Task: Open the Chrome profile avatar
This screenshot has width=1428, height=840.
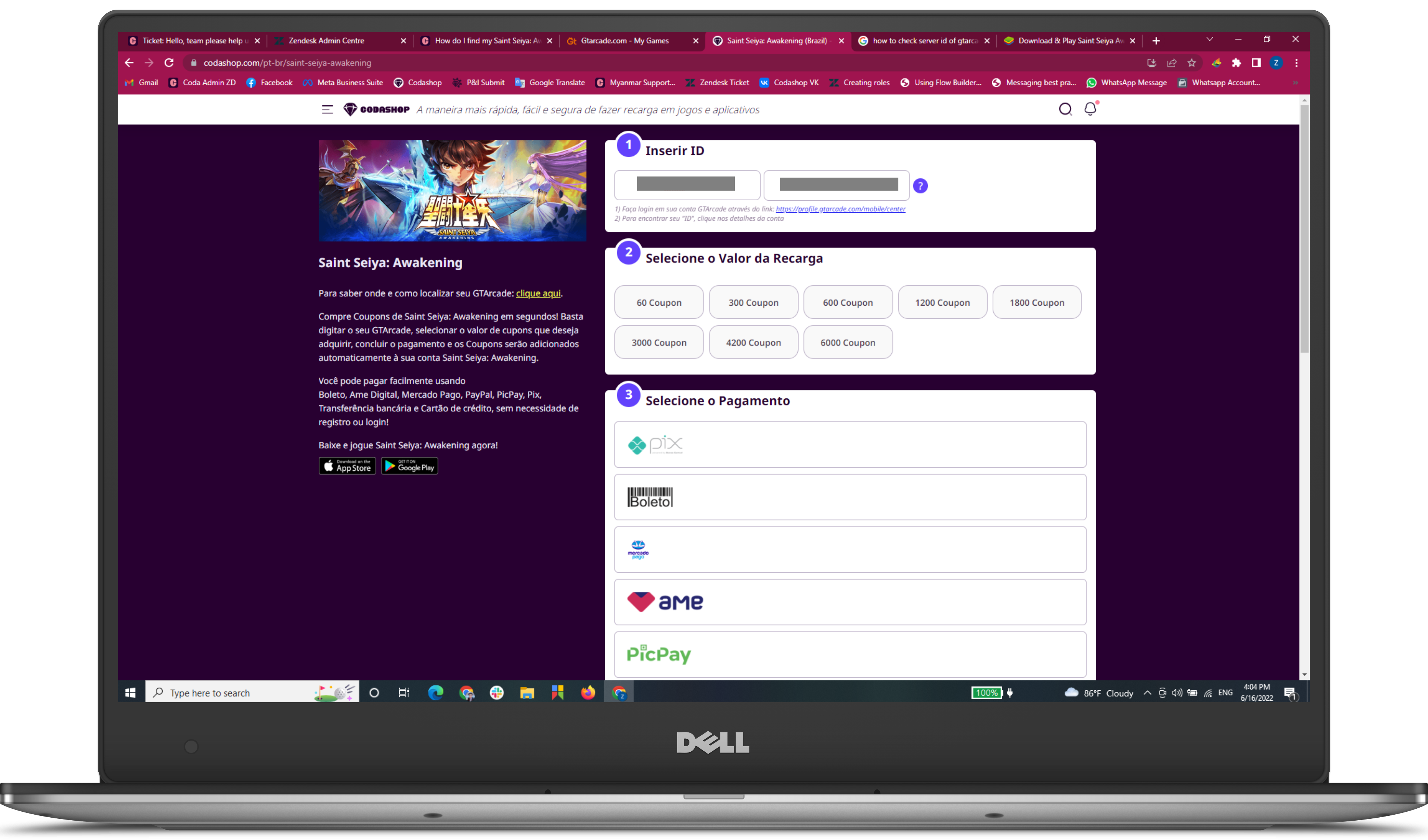Action: (x=1276, y=63)
